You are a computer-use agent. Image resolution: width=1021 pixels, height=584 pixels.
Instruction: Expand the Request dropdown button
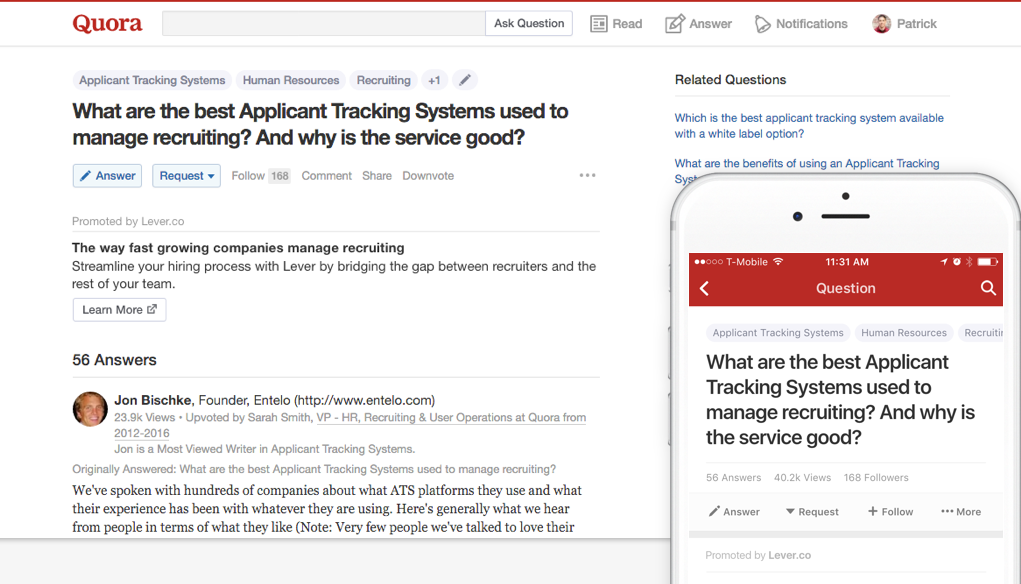tap(187, 176)
